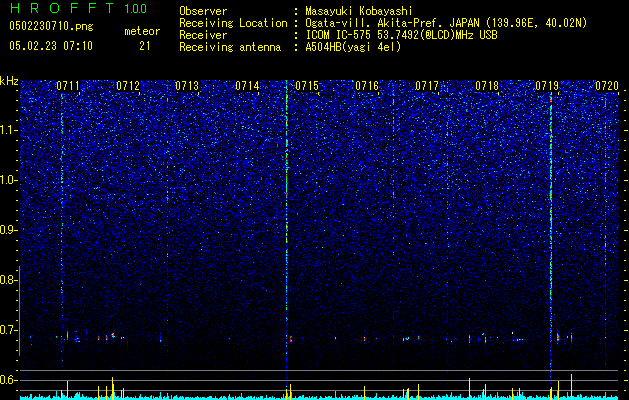Click the HROFFT 1.0.0 title text
This screenshot has width=629, height=400.
(x=78, y=8)
